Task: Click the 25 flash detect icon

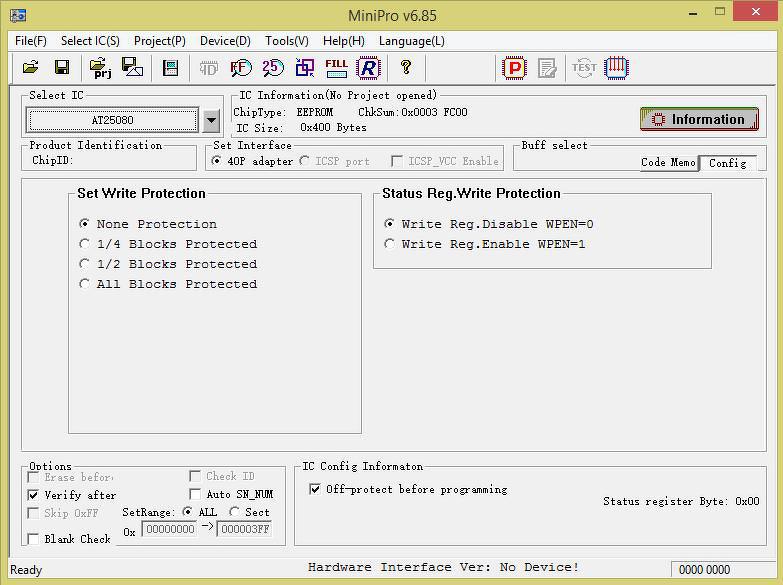Action: (273, 67)
